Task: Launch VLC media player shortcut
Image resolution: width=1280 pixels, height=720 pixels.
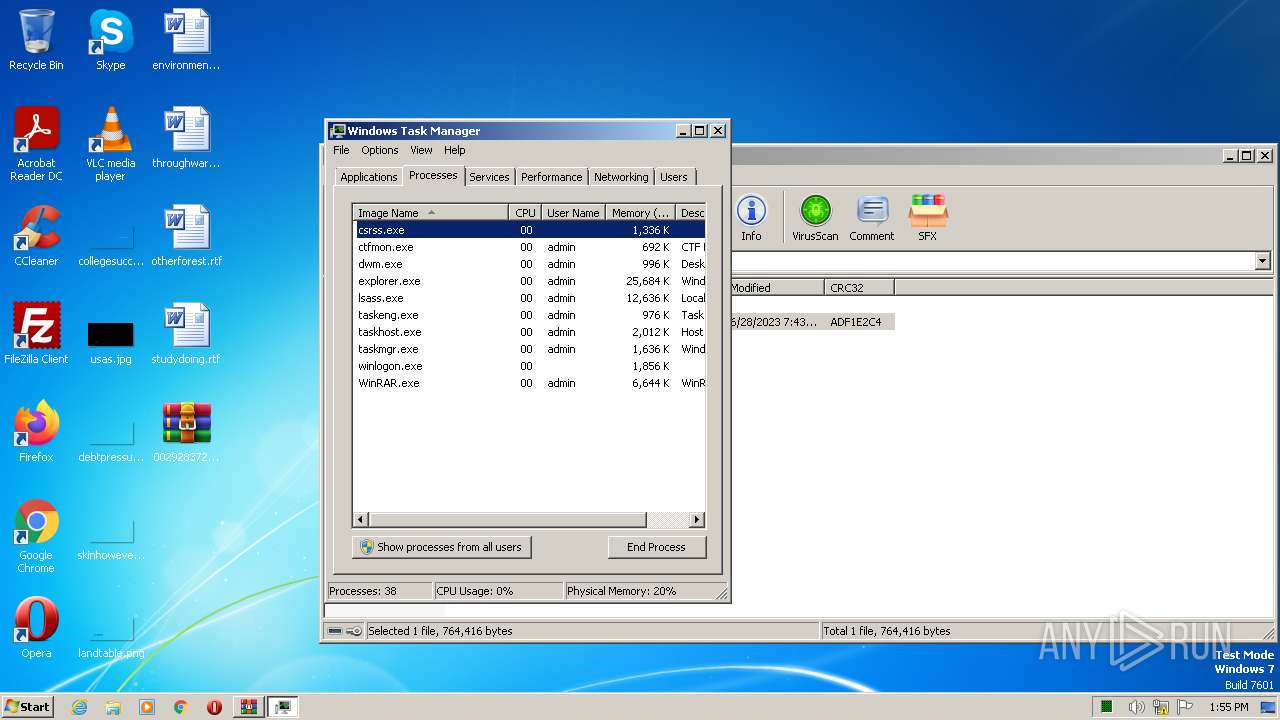Action: click(x=110, y=144)
